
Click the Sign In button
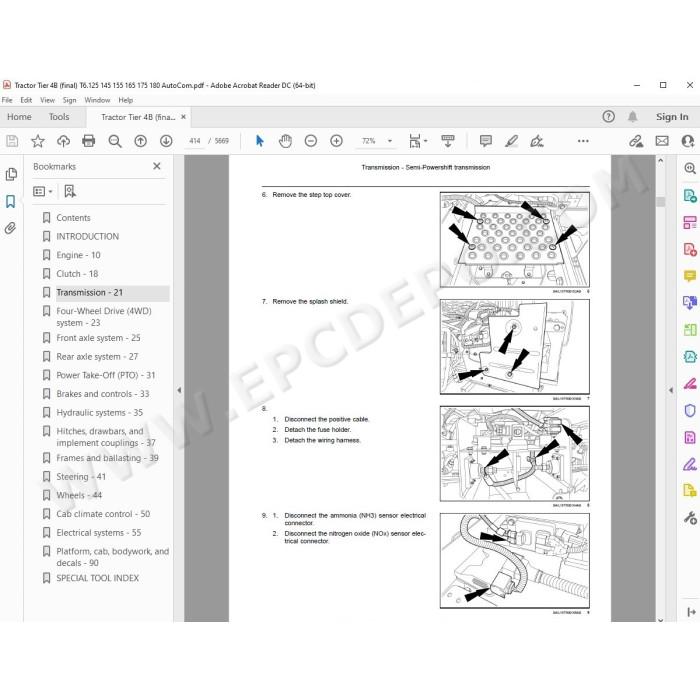pos(672,117)
